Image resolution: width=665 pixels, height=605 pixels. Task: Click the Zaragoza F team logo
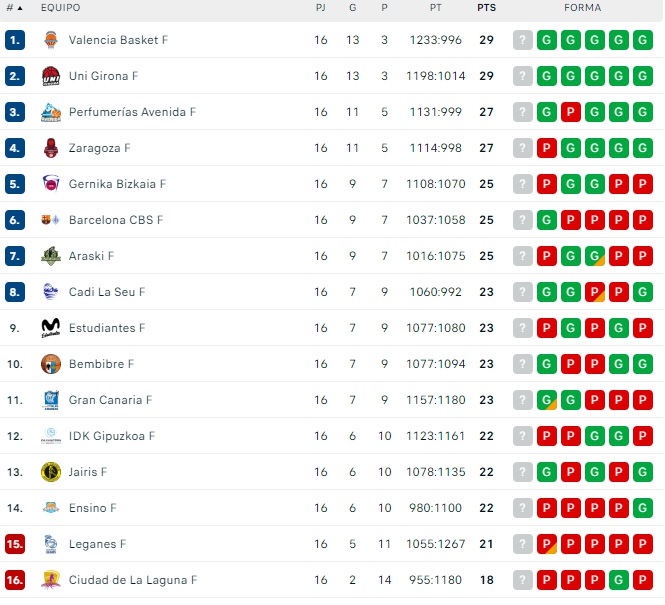pyautogui.click(x=51, y=148)
